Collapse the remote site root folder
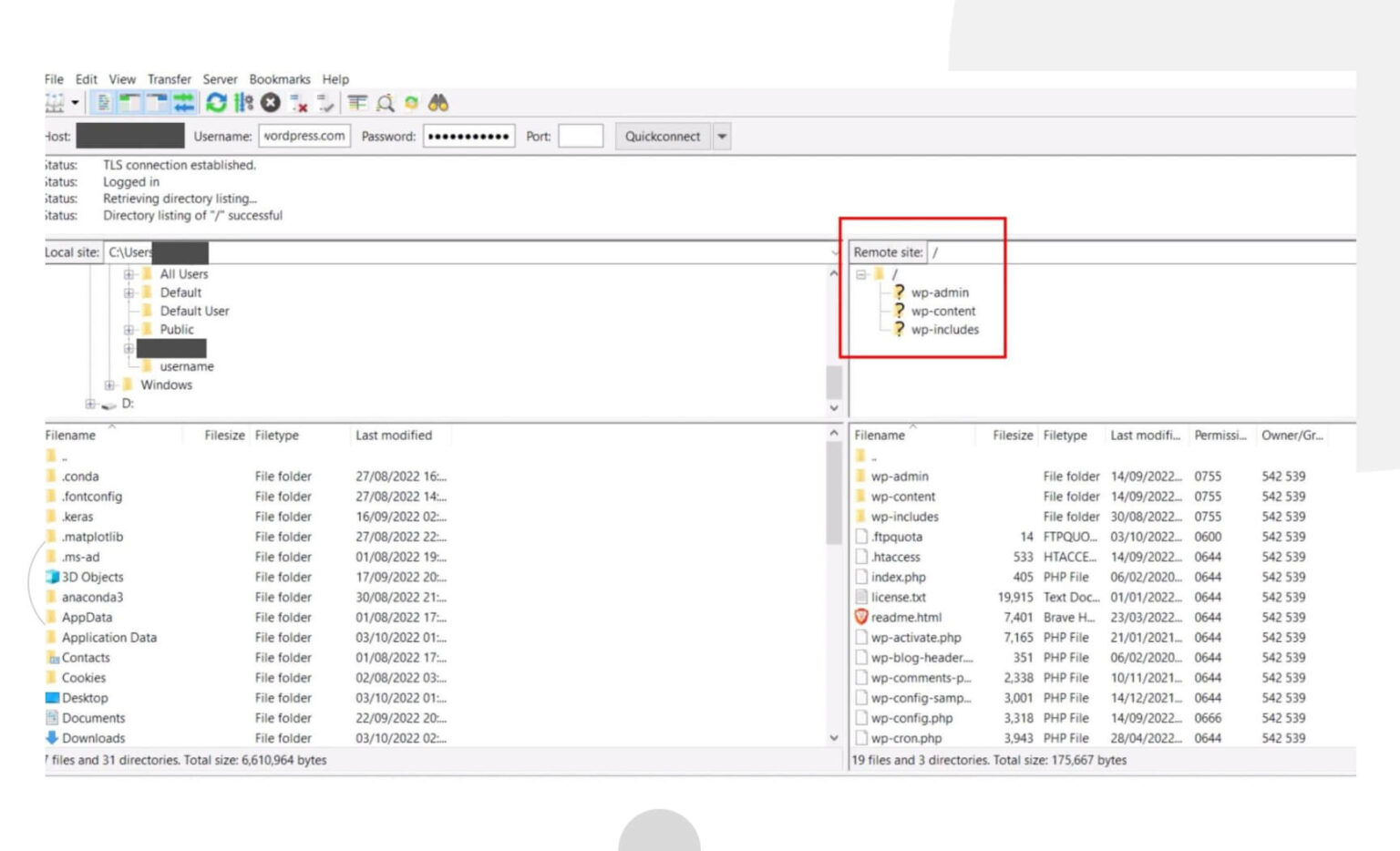1400x851 pixels. (x=860, y=273)
